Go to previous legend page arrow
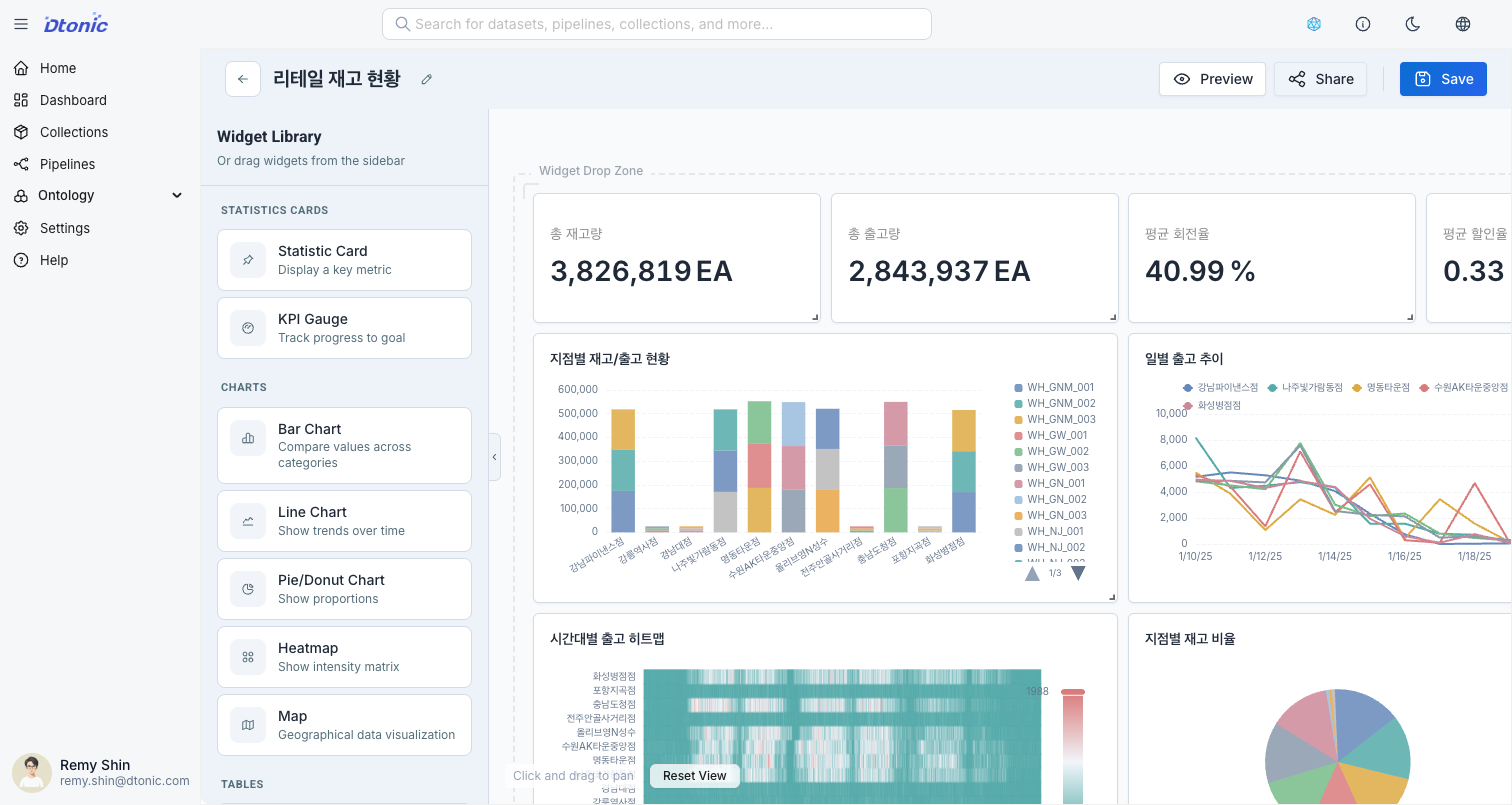 pyautogui.click(x=1033, y=573)
